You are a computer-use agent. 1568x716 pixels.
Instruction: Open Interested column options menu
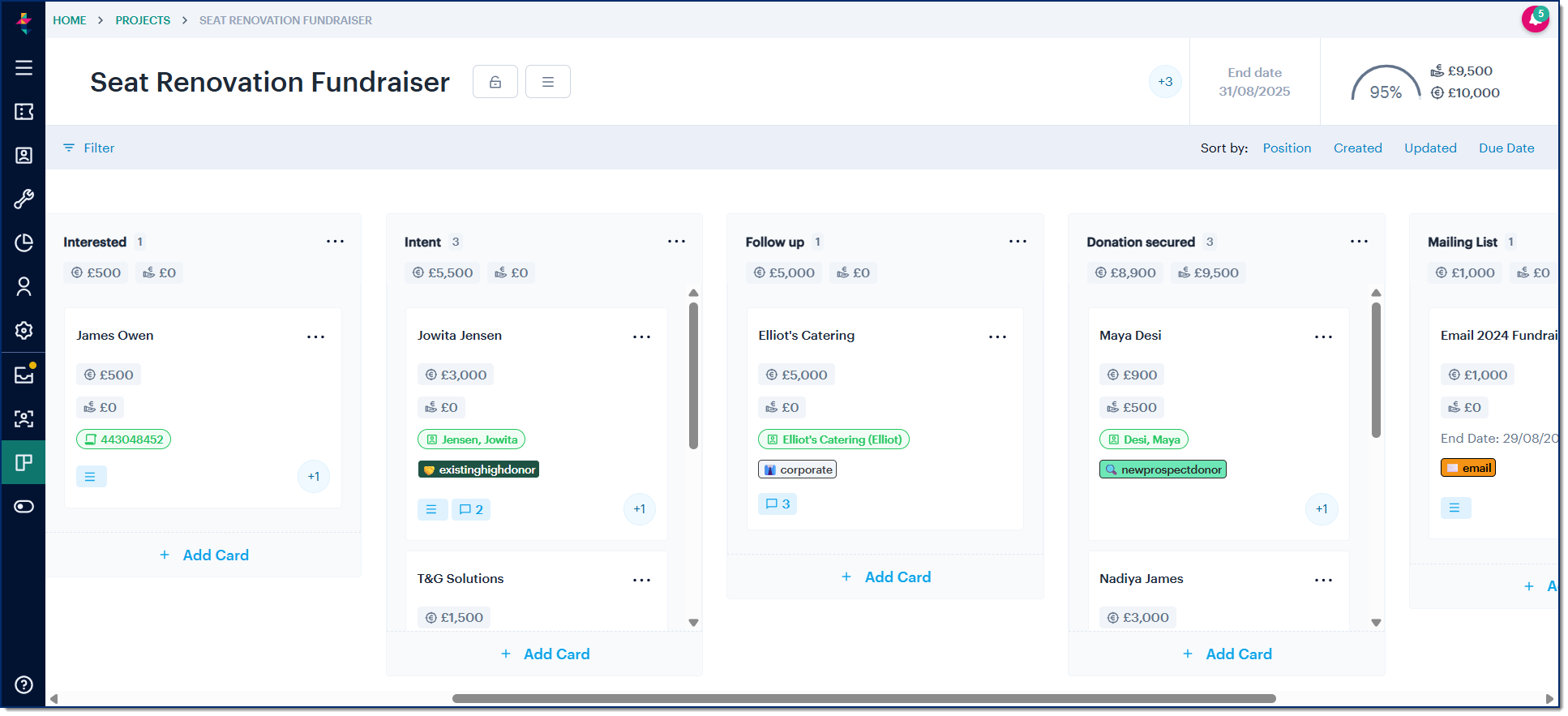point(335,242)
